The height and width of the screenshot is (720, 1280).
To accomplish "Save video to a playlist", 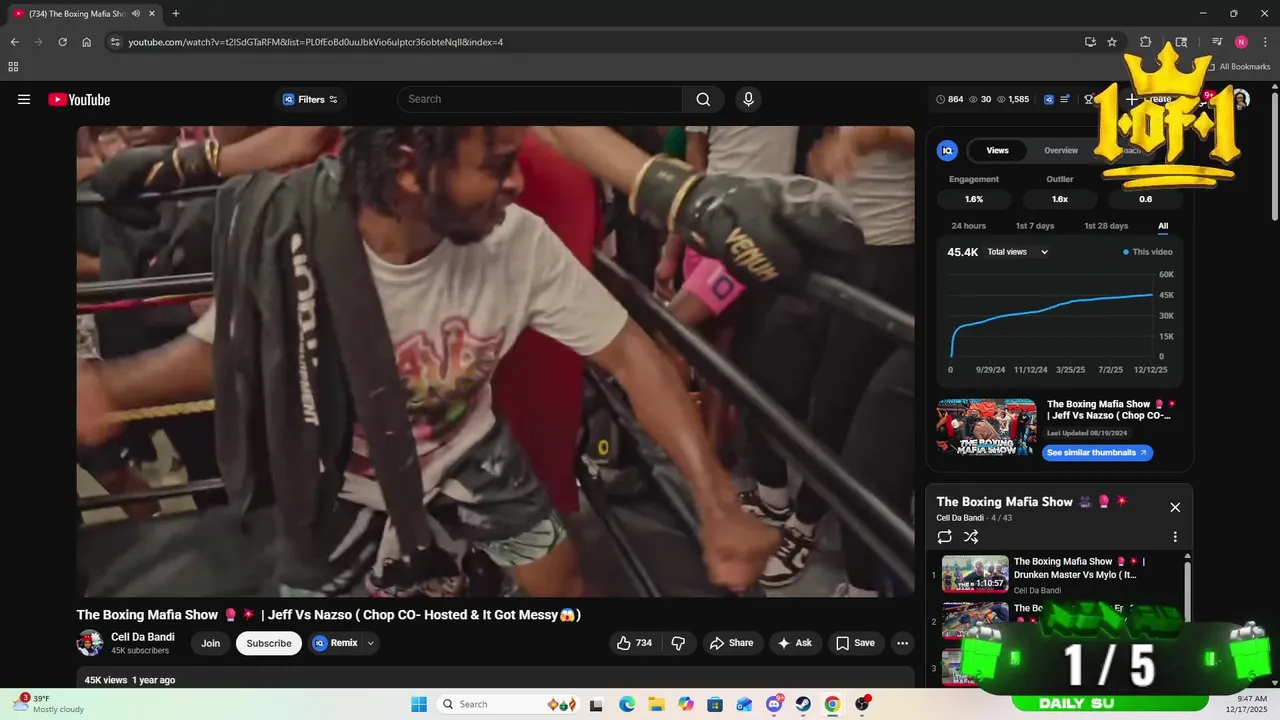I will (x=855, y=643).
